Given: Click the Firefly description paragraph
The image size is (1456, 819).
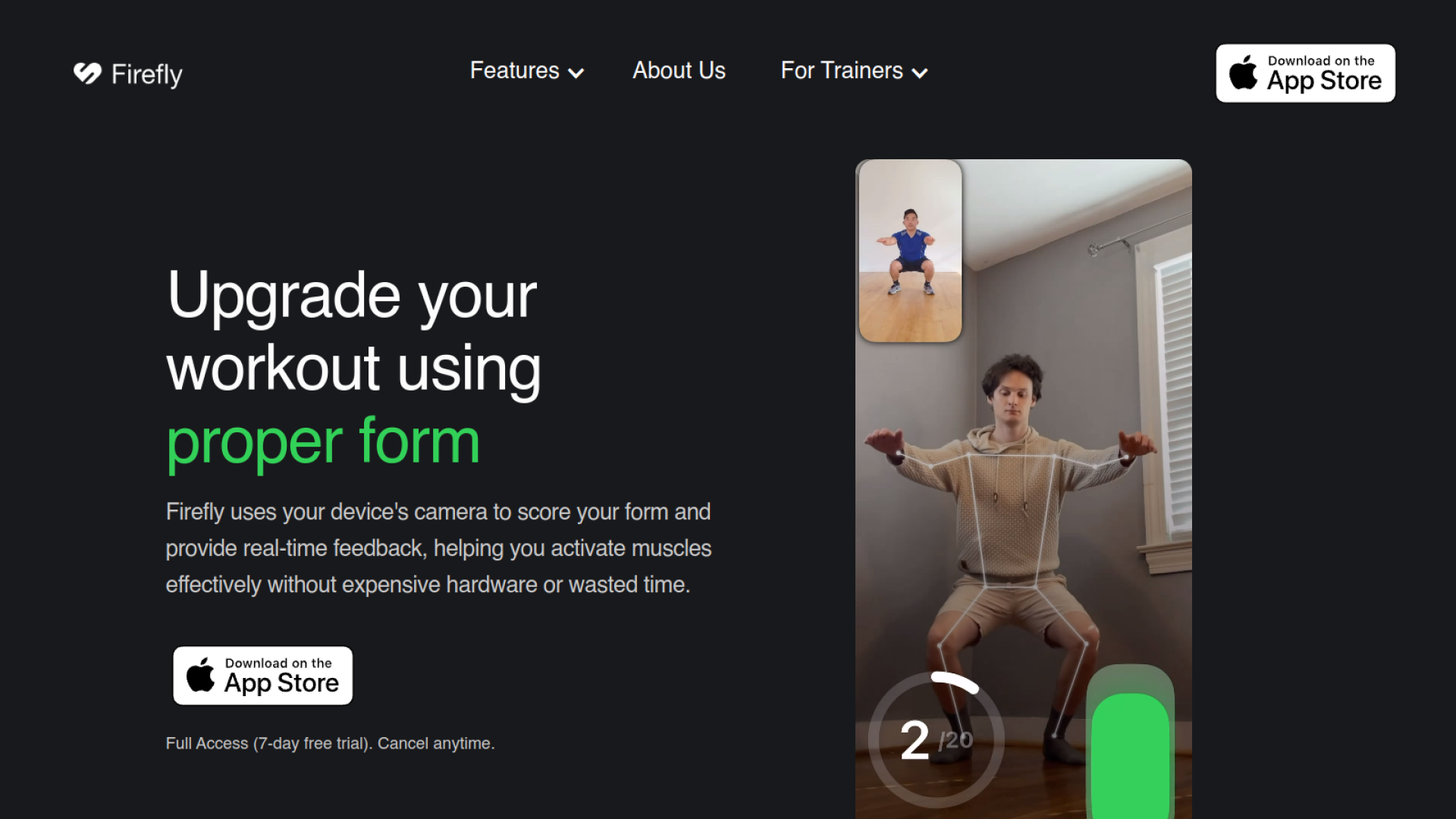Looking at the screenshot, I should click(438, 548).
